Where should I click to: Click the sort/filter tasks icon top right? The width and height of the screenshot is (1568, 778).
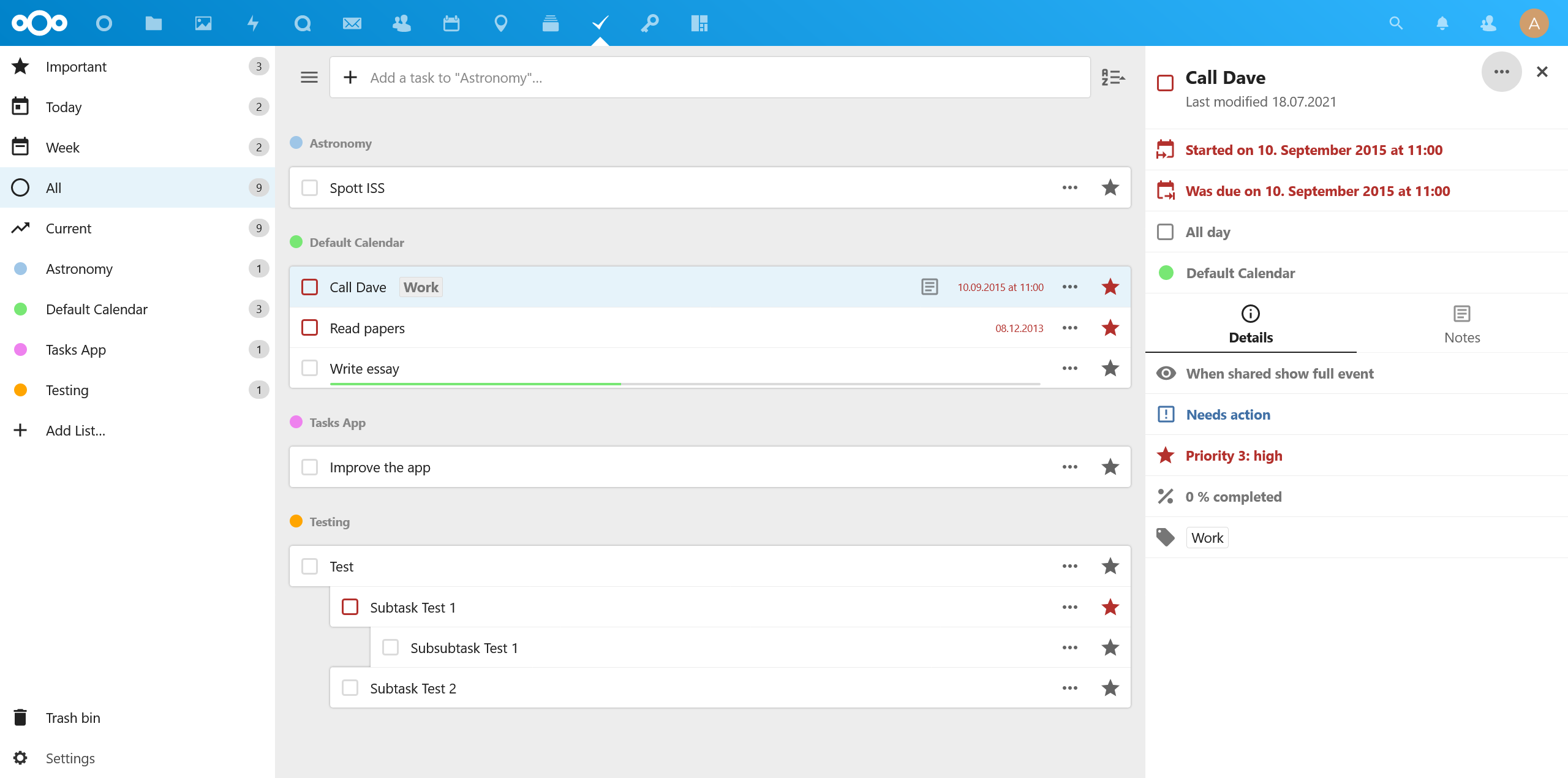point(1112,77)
